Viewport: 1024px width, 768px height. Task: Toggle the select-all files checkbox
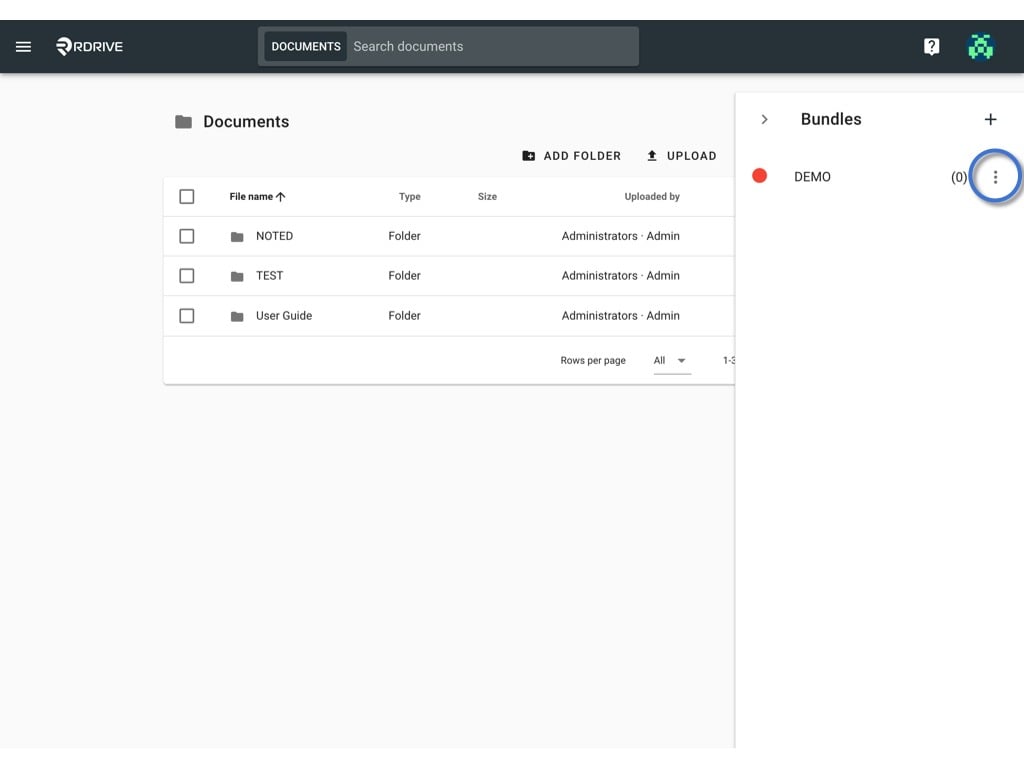[x=187, y=197]
